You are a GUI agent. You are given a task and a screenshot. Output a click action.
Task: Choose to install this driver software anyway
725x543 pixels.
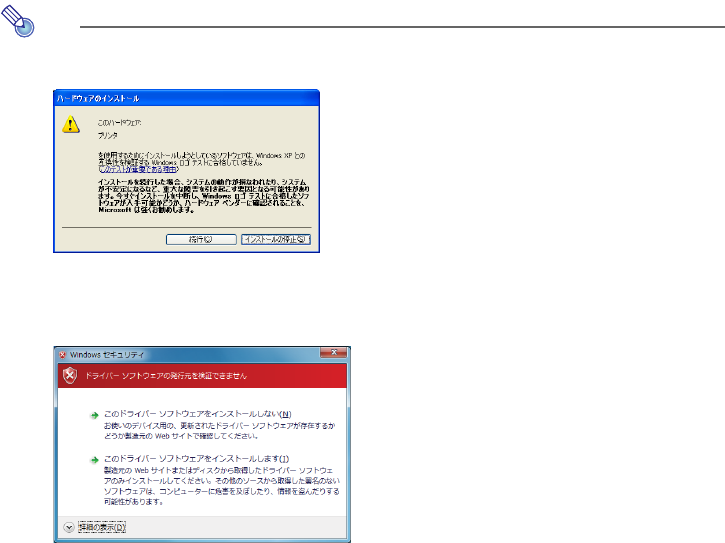click(196, 458)
